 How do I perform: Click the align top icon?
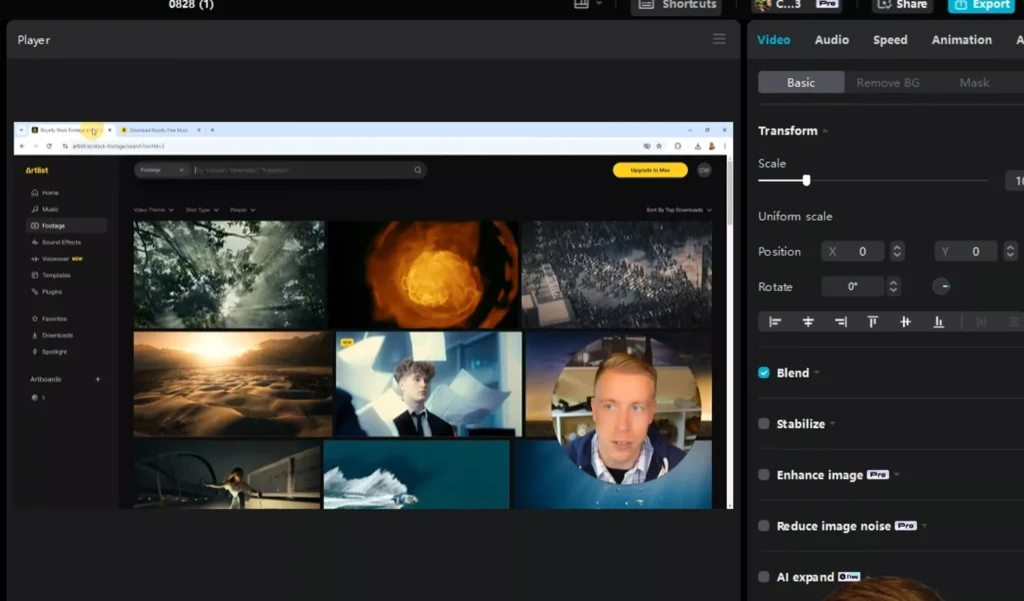pos(873,322)
